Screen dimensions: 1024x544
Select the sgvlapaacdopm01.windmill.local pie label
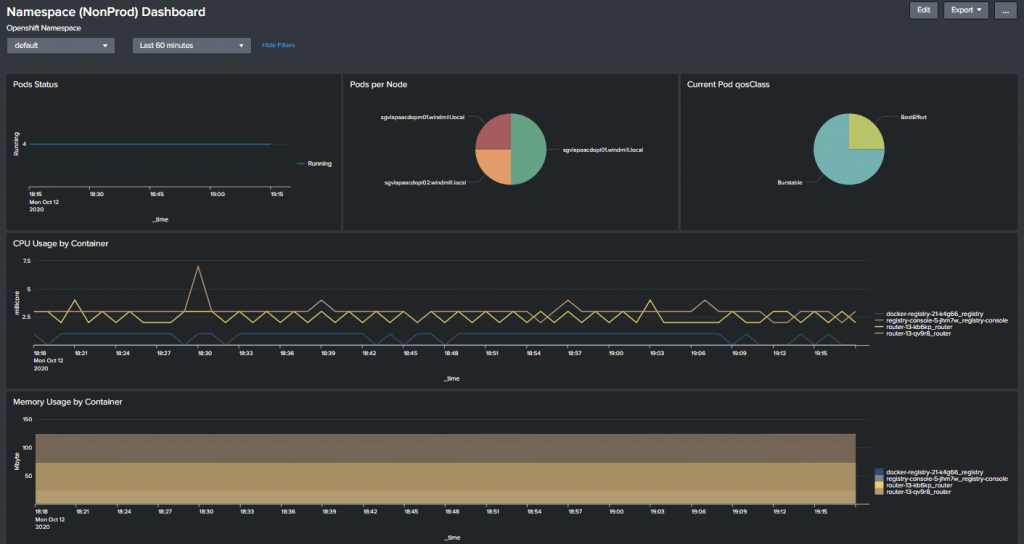coord(423,117)
